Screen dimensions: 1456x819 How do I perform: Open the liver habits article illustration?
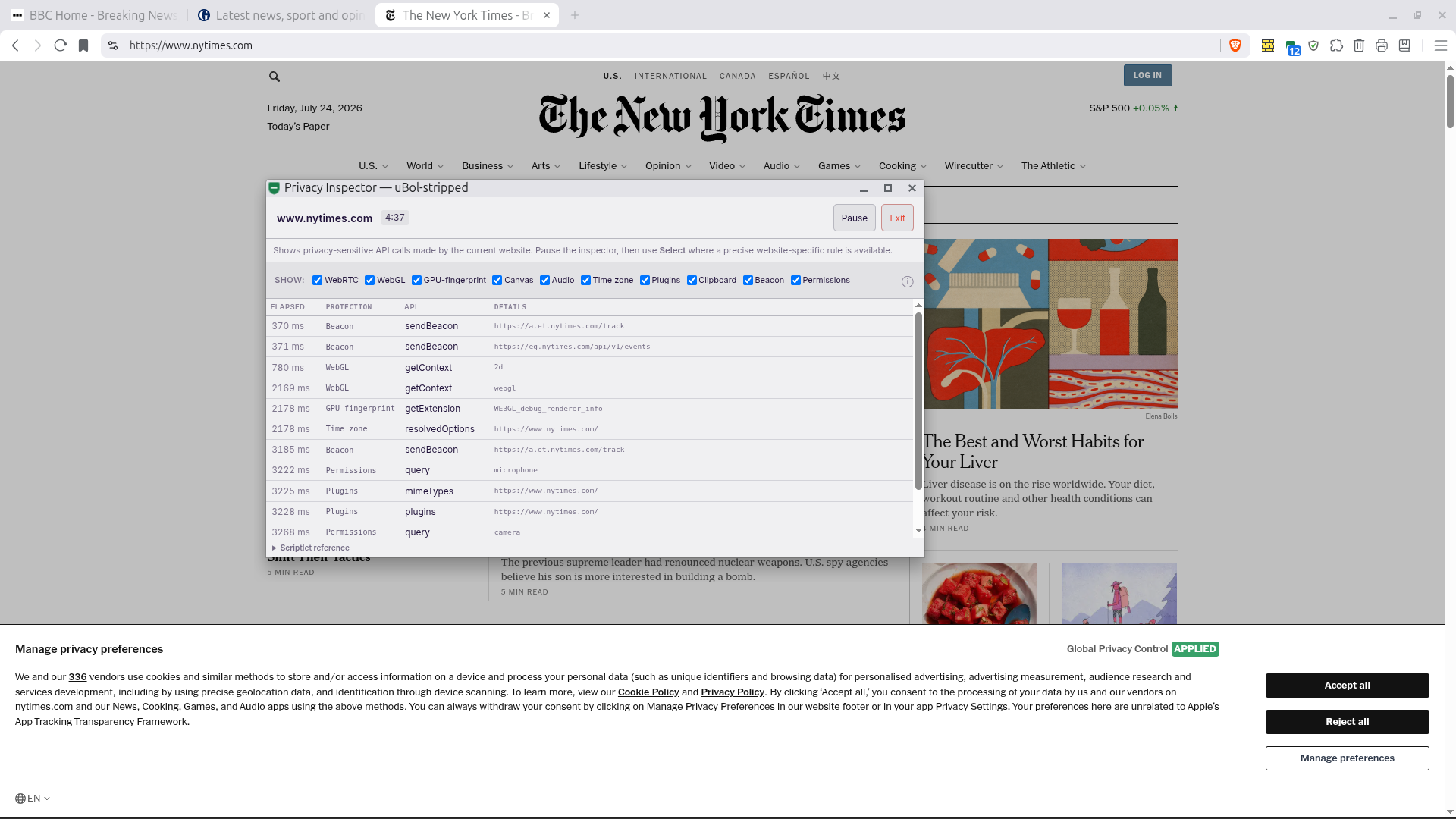click(x=1050, y=324)
